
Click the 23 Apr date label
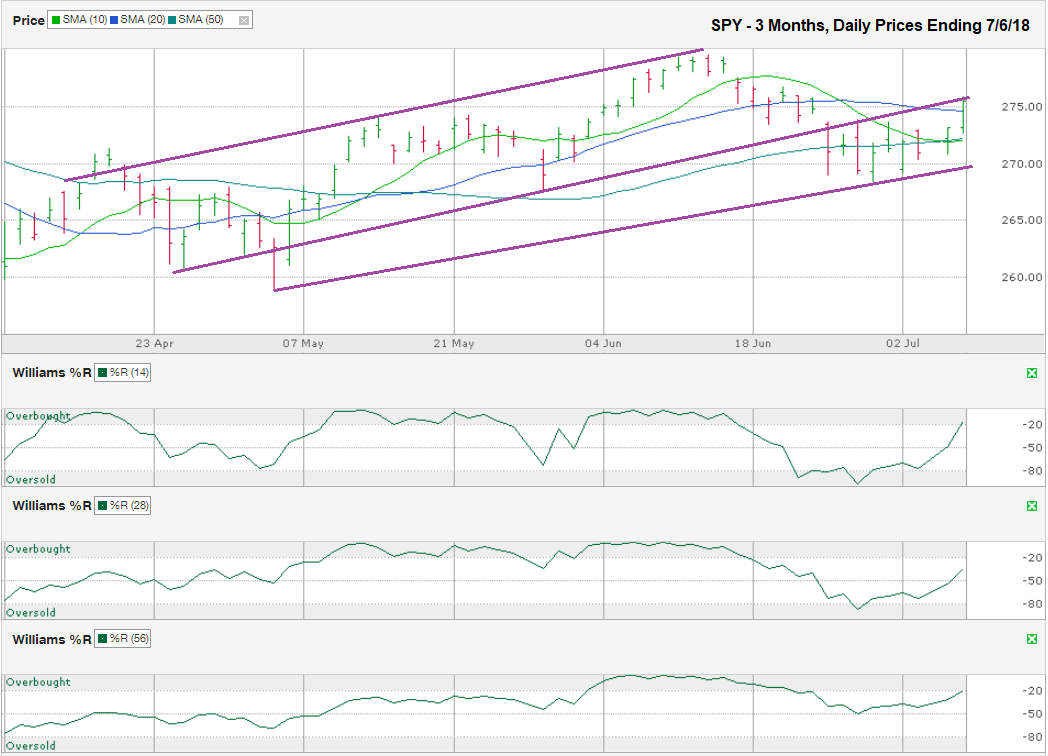point(154,344)
